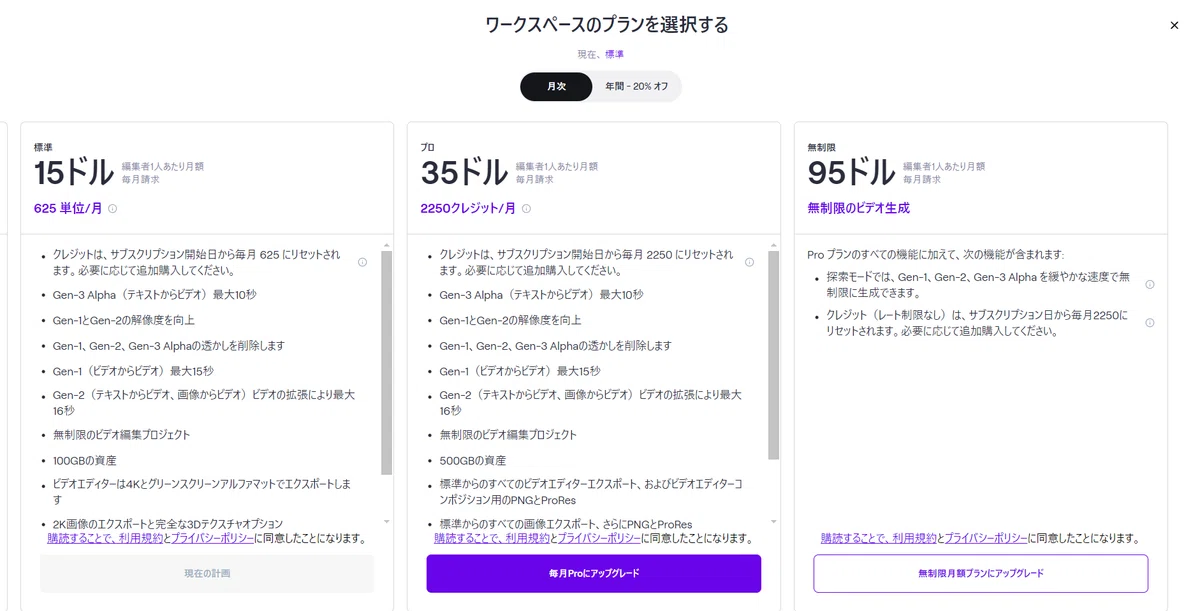Open プライバシーポリシー link under Pro plan

tap(599, 538)
